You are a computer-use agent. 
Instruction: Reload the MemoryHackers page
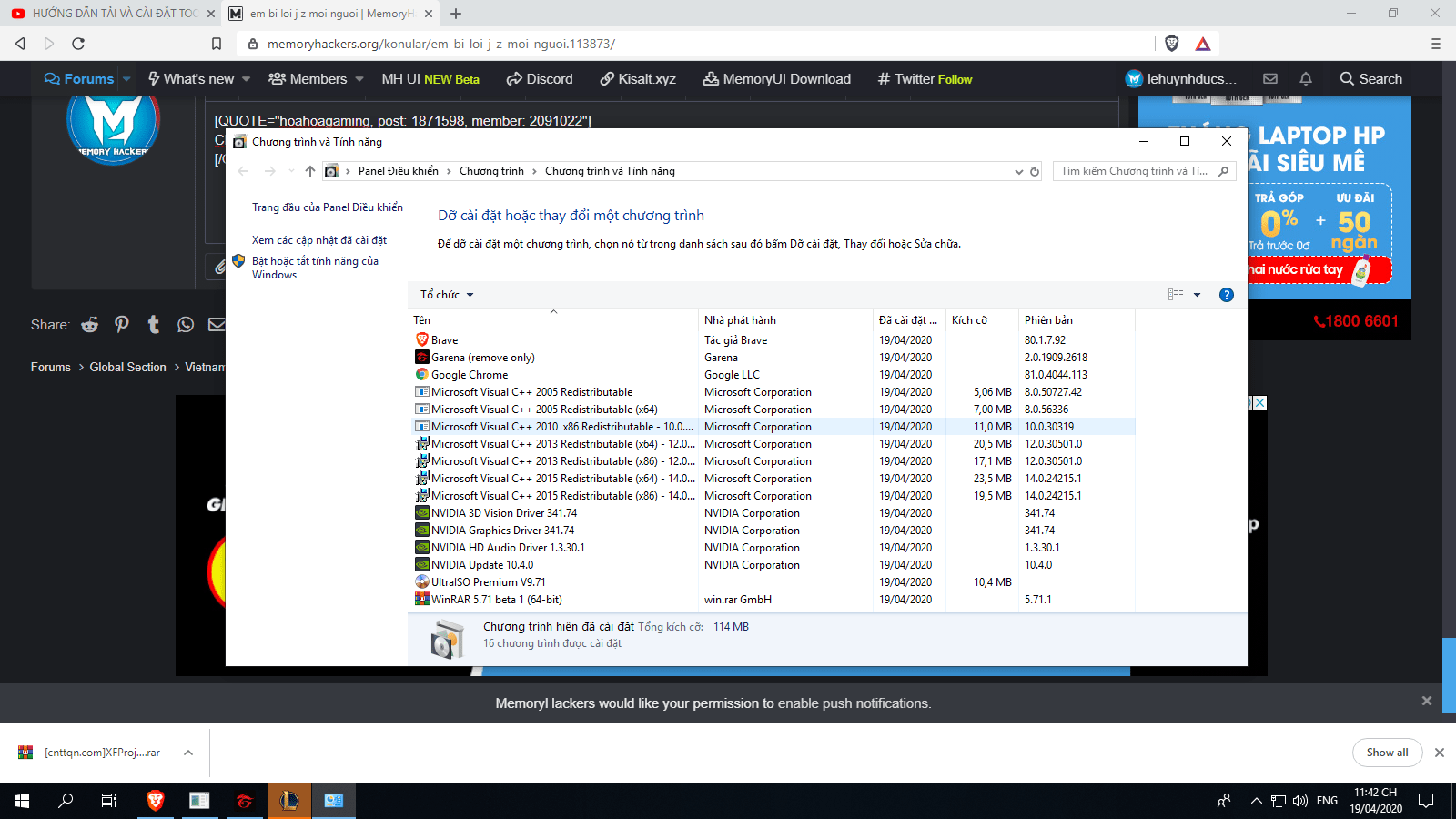pos(78,44)
